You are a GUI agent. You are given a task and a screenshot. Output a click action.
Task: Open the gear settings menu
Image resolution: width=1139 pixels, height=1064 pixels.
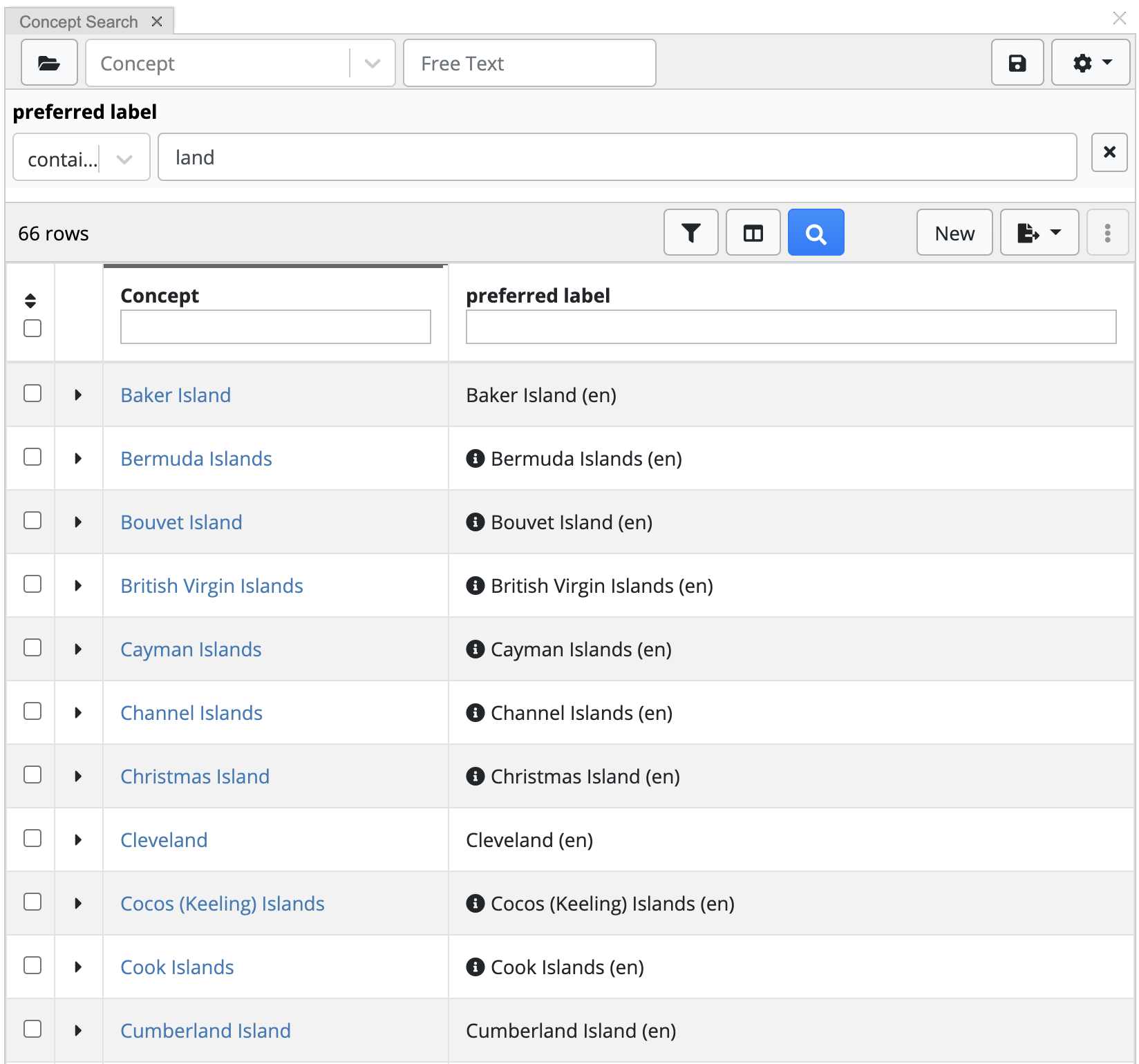coord(1090,63)
